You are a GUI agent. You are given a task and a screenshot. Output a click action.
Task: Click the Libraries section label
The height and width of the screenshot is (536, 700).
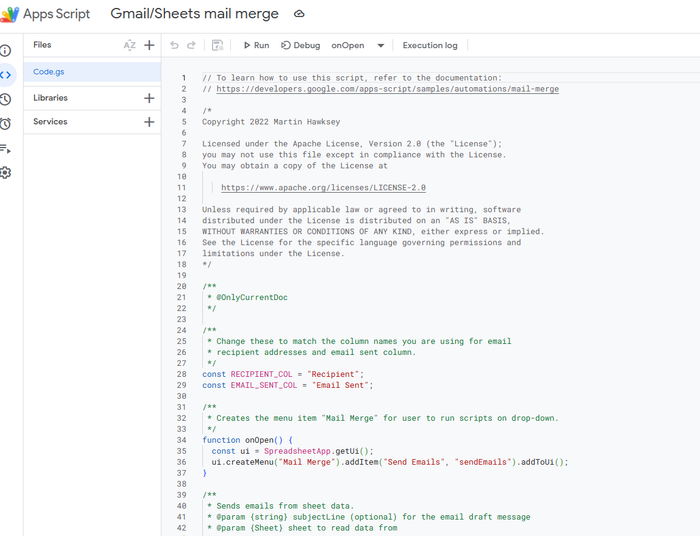[50, 98]
